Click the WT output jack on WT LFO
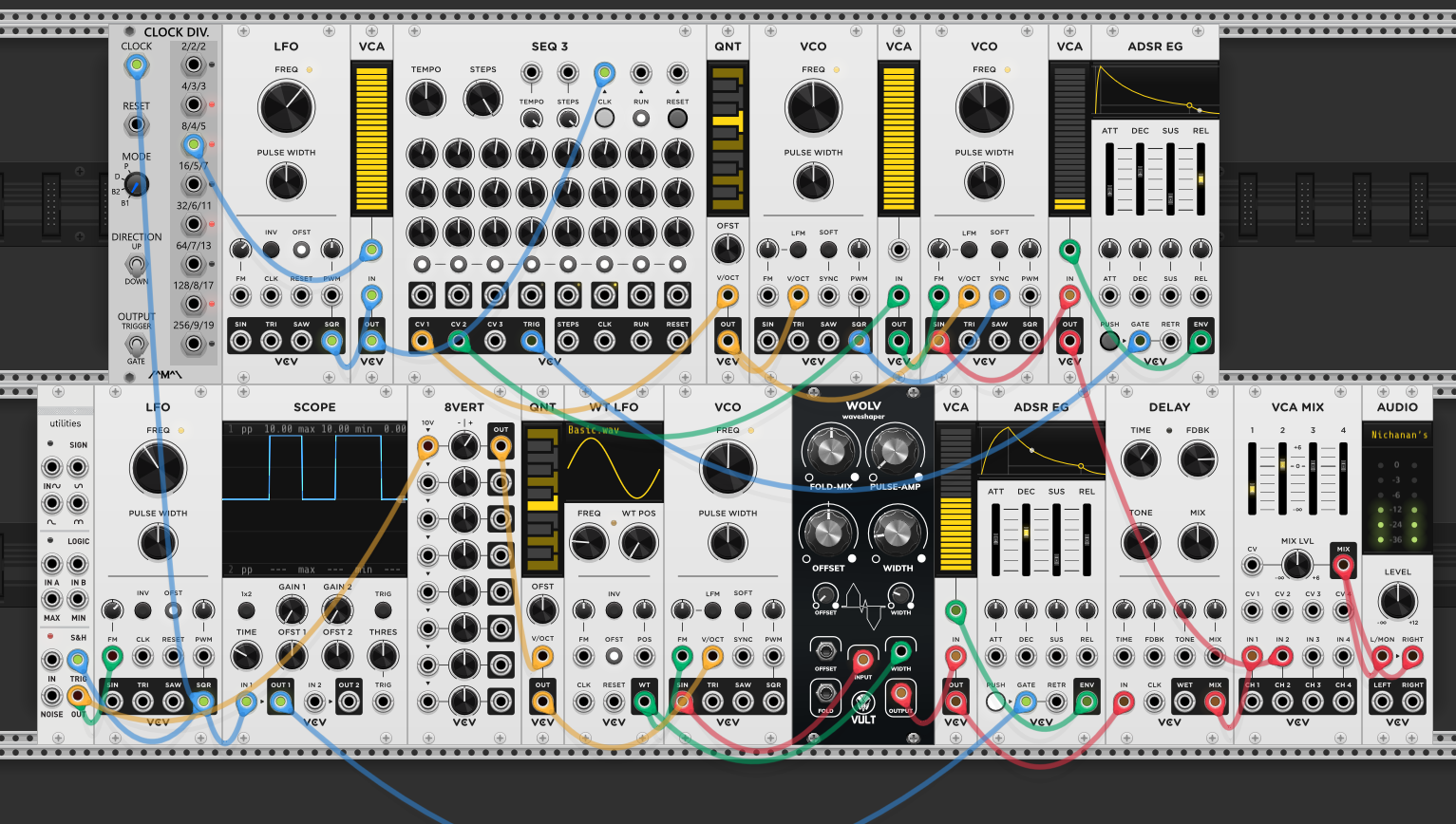This screenshot has width=1456, height=824. click(645, 702)
